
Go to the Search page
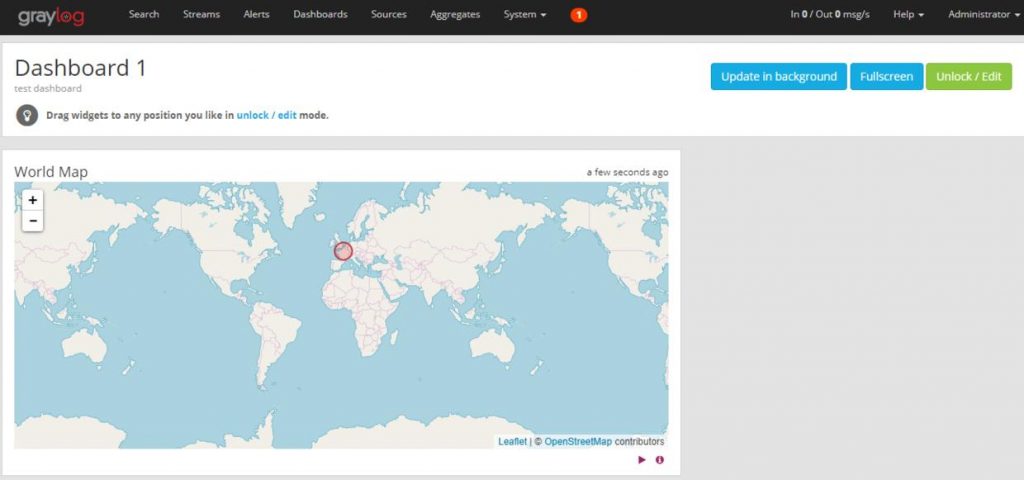[x=144, y=15]
